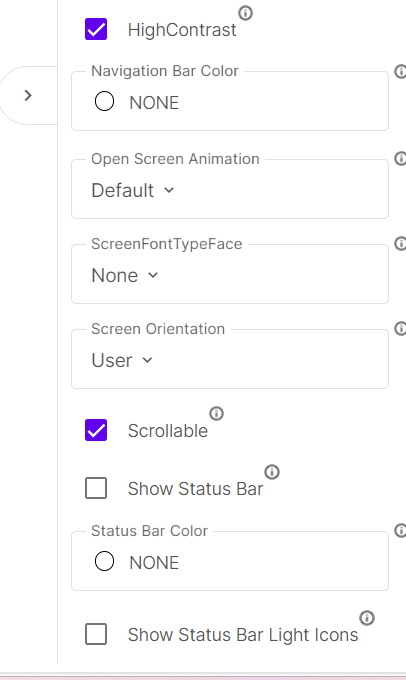406x680 pixels.
Task: Expand the side panel with chevron arrow
Action: pyautogui.click(x=28, y=95)
